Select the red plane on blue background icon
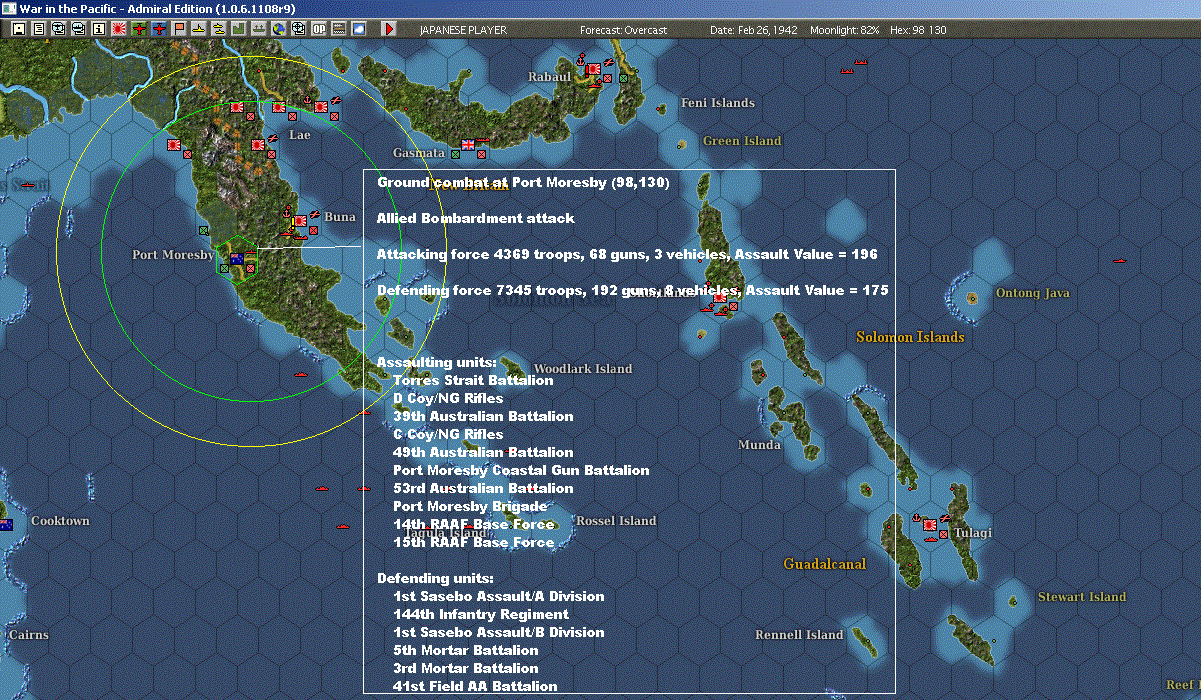The height and width of the screenshot is (700, 1201). coord(159,29)
